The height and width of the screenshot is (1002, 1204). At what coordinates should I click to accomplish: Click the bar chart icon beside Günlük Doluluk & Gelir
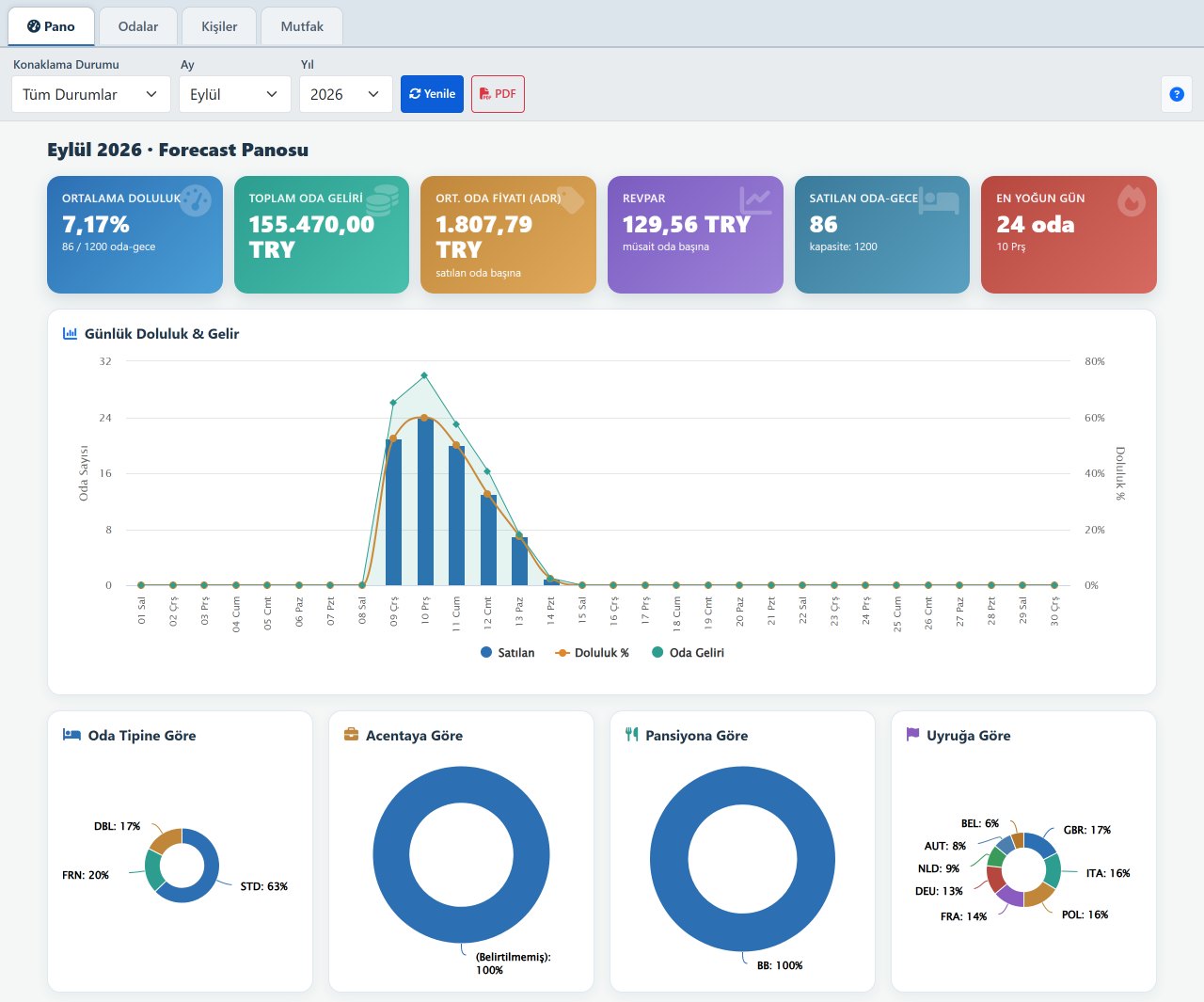pyautogui.click(x=70, y=333)
